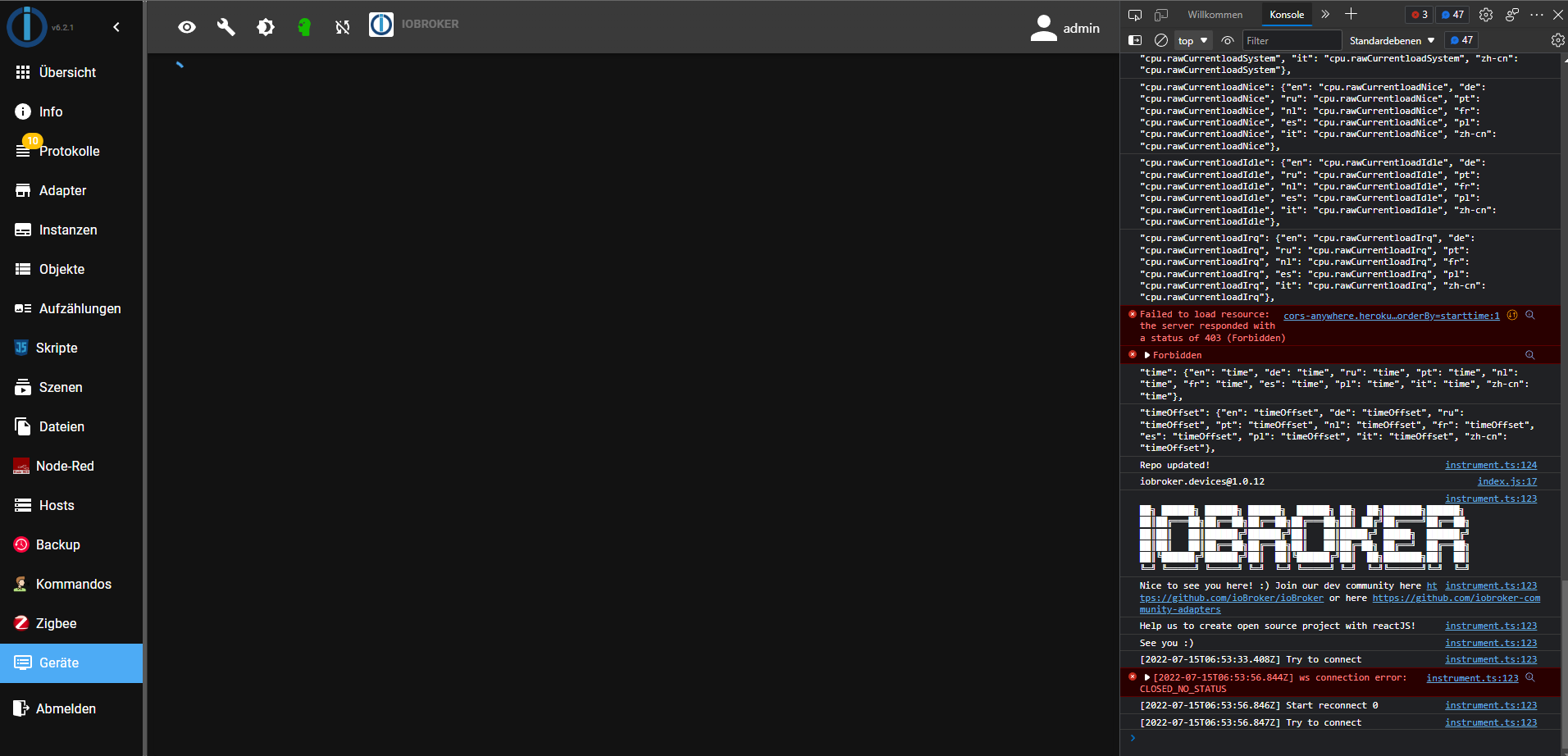The width and height of the screenshot is (1568, 756).
Task: Click the disconnected sync icon in toolbar
Action: 342,26
